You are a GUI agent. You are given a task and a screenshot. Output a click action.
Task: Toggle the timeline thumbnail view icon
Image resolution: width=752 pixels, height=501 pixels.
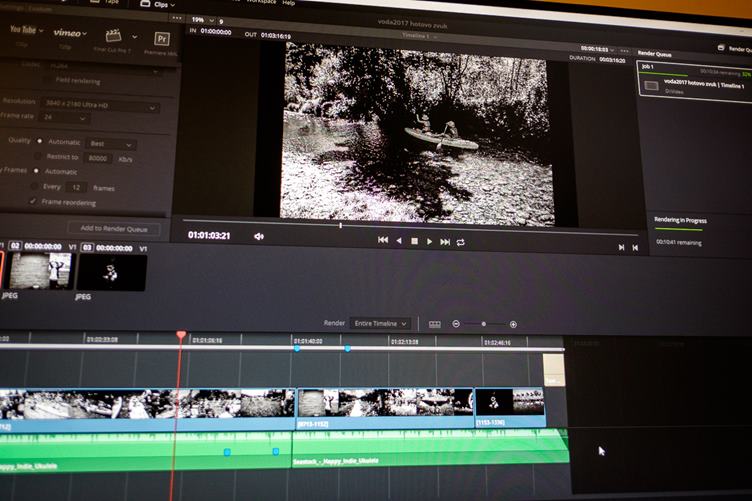(x=435, y=325)
